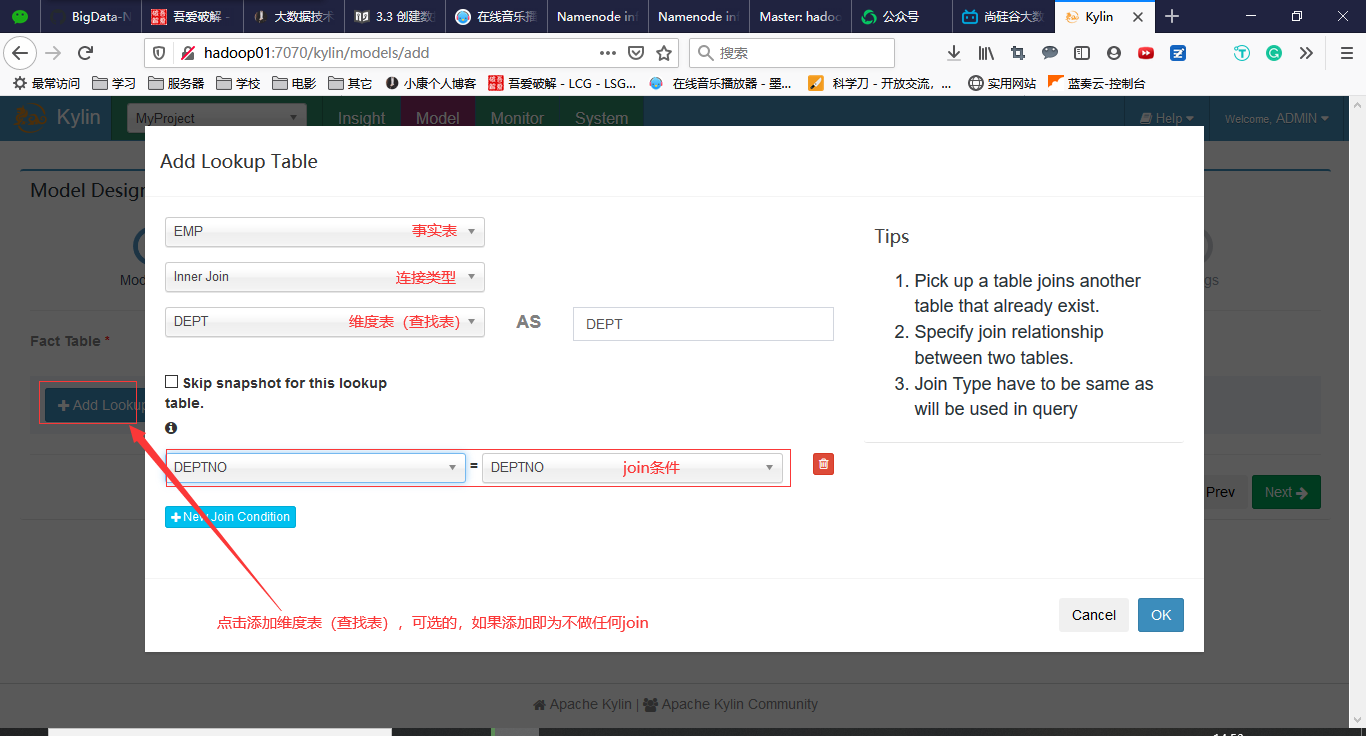The width and height of the screenshot is (1366, 736).
Task: Open the right DEPTNO join column dropdown
Action: point(632,467)
